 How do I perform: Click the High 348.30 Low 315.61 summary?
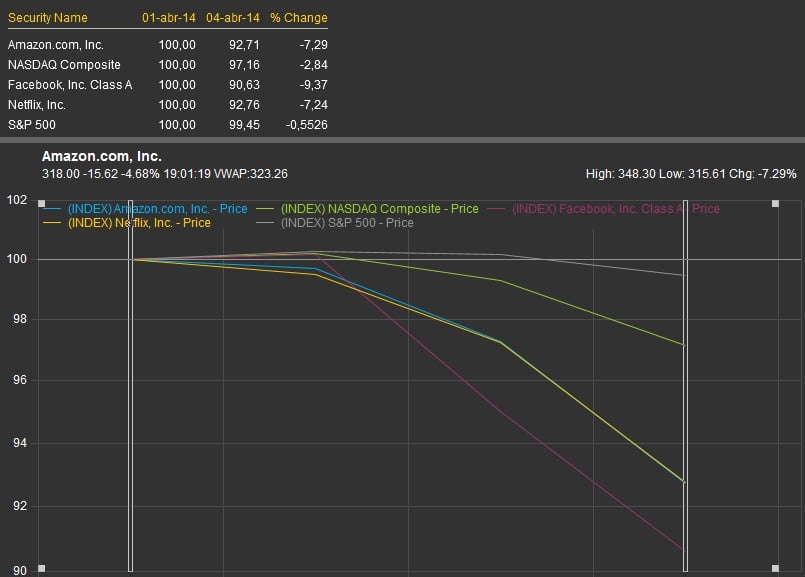(x=691, y=174)
